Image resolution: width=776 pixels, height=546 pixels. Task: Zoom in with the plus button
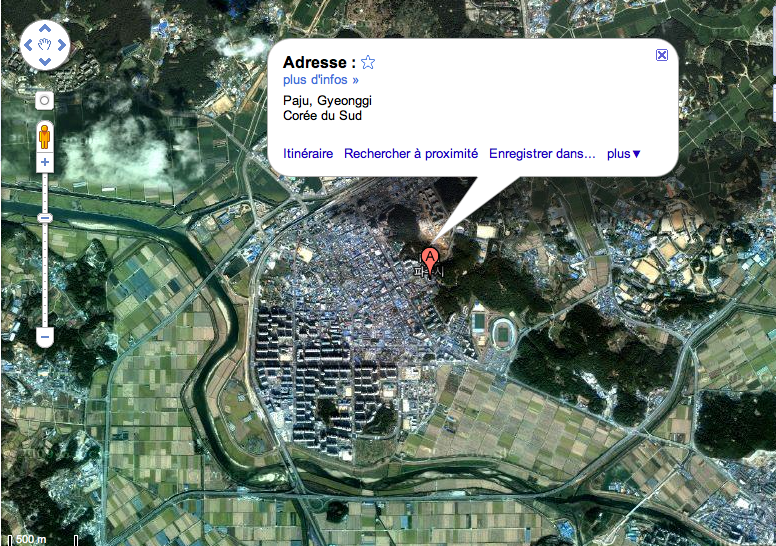pyautogui.click(x=45, y=162)
